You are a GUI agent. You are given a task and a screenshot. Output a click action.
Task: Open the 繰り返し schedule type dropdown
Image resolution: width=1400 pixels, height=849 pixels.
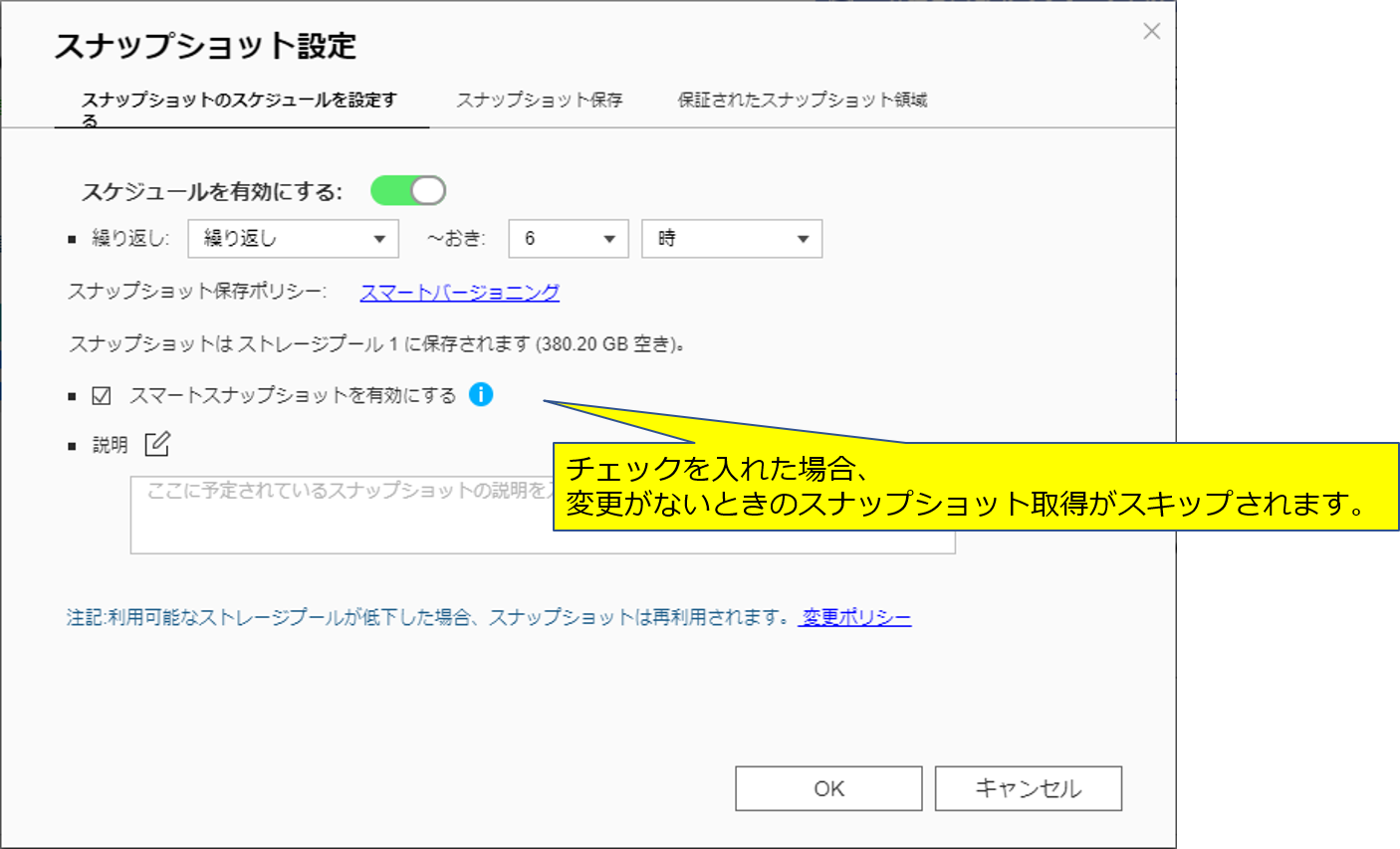(x=293, y=239)
